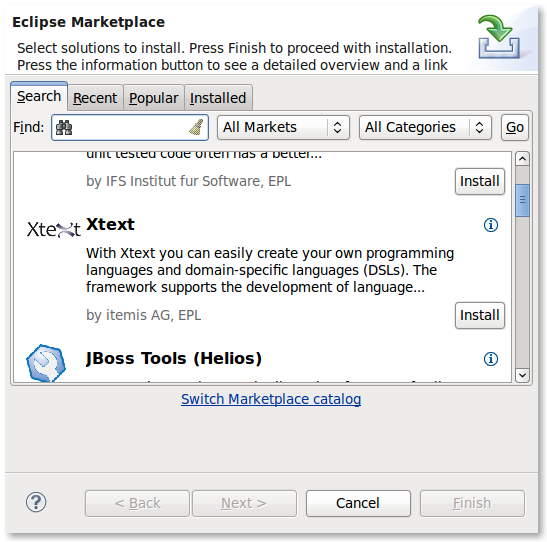Click the blue scrollbar thumb

[522, 200]
